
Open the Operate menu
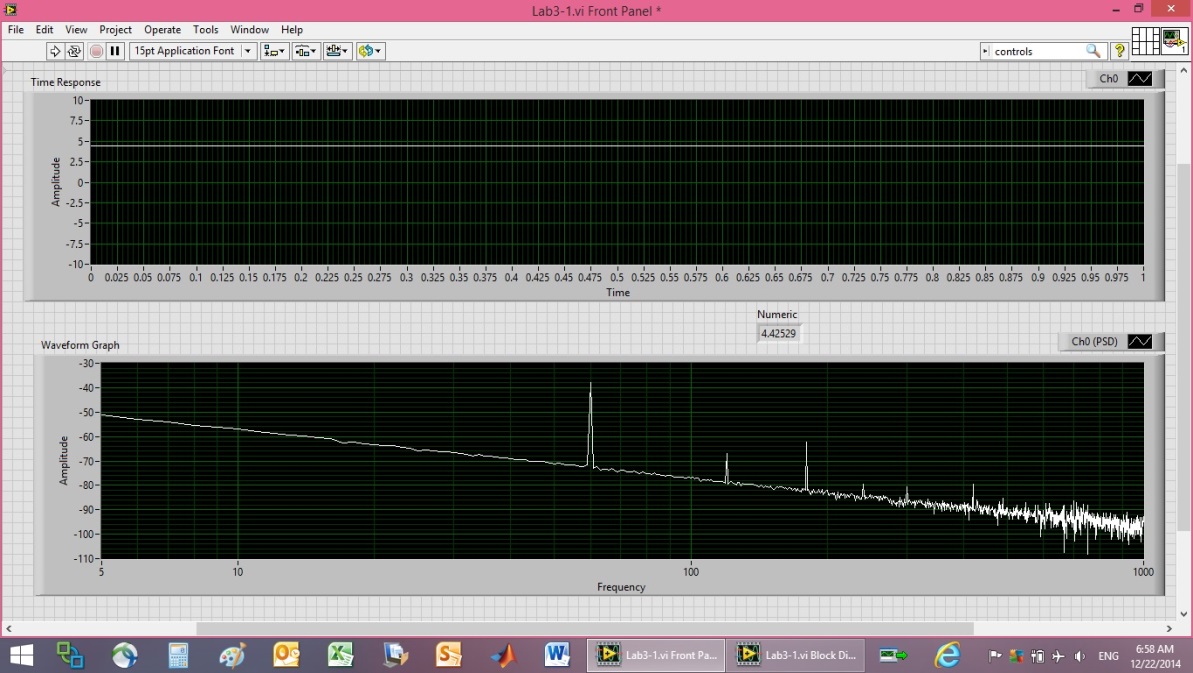pyautogui.click(x=162, y=30)
